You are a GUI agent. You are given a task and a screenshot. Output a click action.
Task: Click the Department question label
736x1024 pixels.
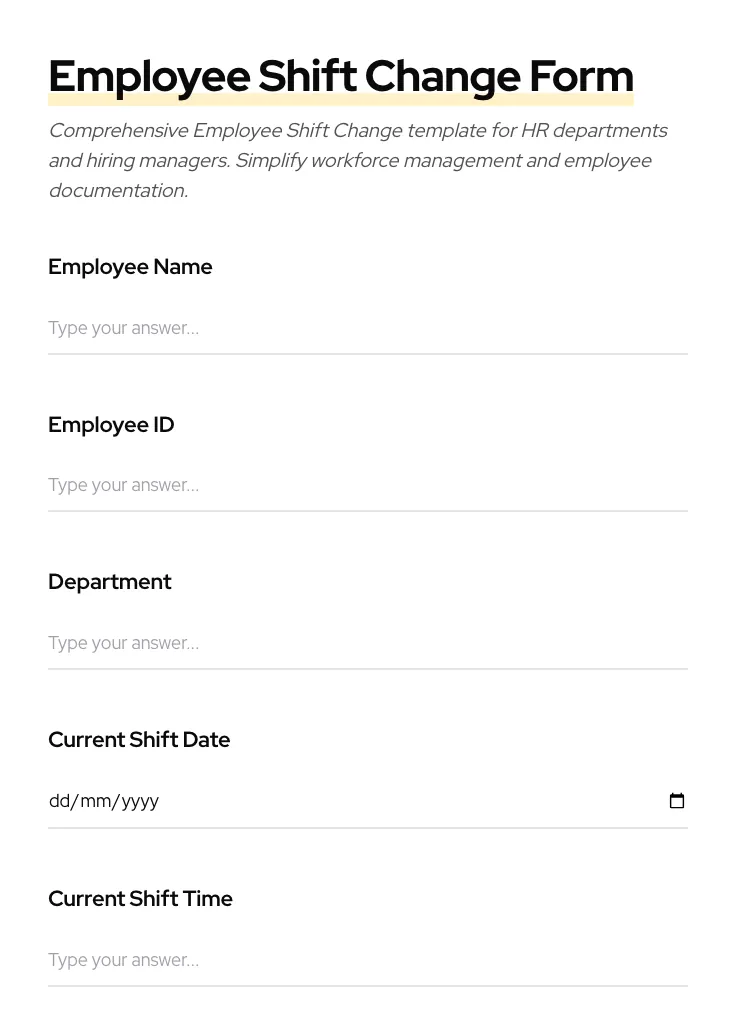[x=110, y=582]
